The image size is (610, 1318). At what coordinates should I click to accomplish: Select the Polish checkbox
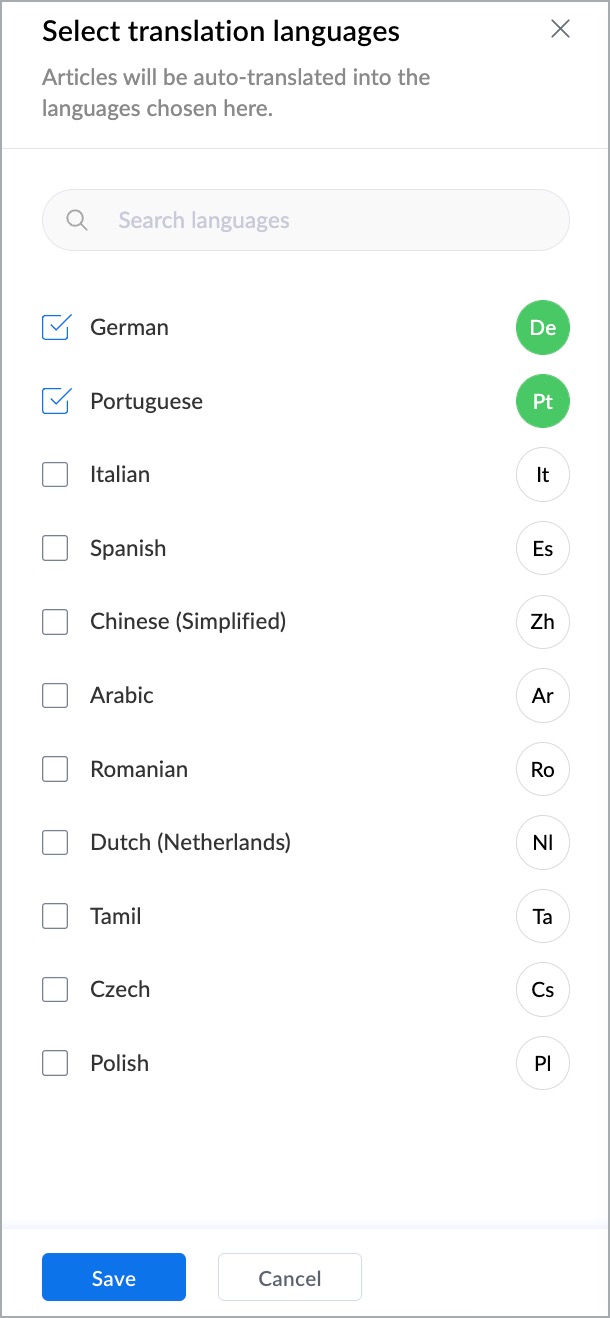click(55, 1062)
